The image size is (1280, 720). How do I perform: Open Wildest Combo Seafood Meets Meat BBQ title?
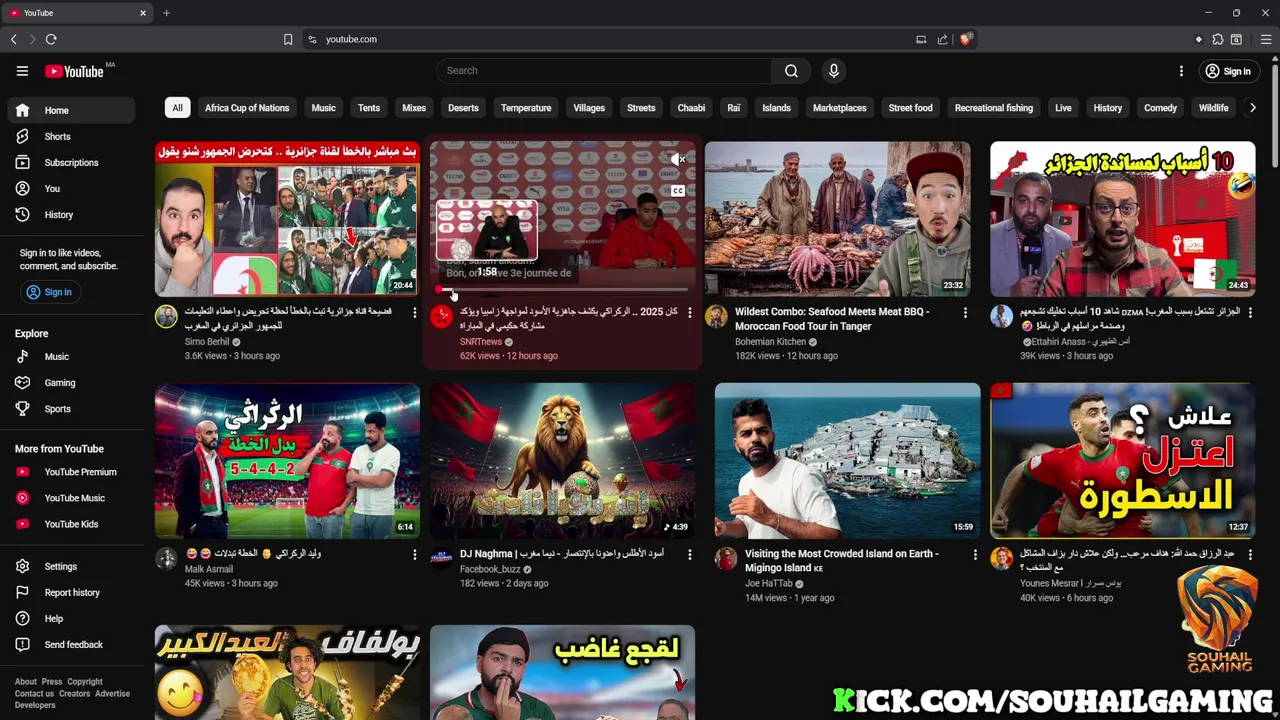[x=832, y=319]
